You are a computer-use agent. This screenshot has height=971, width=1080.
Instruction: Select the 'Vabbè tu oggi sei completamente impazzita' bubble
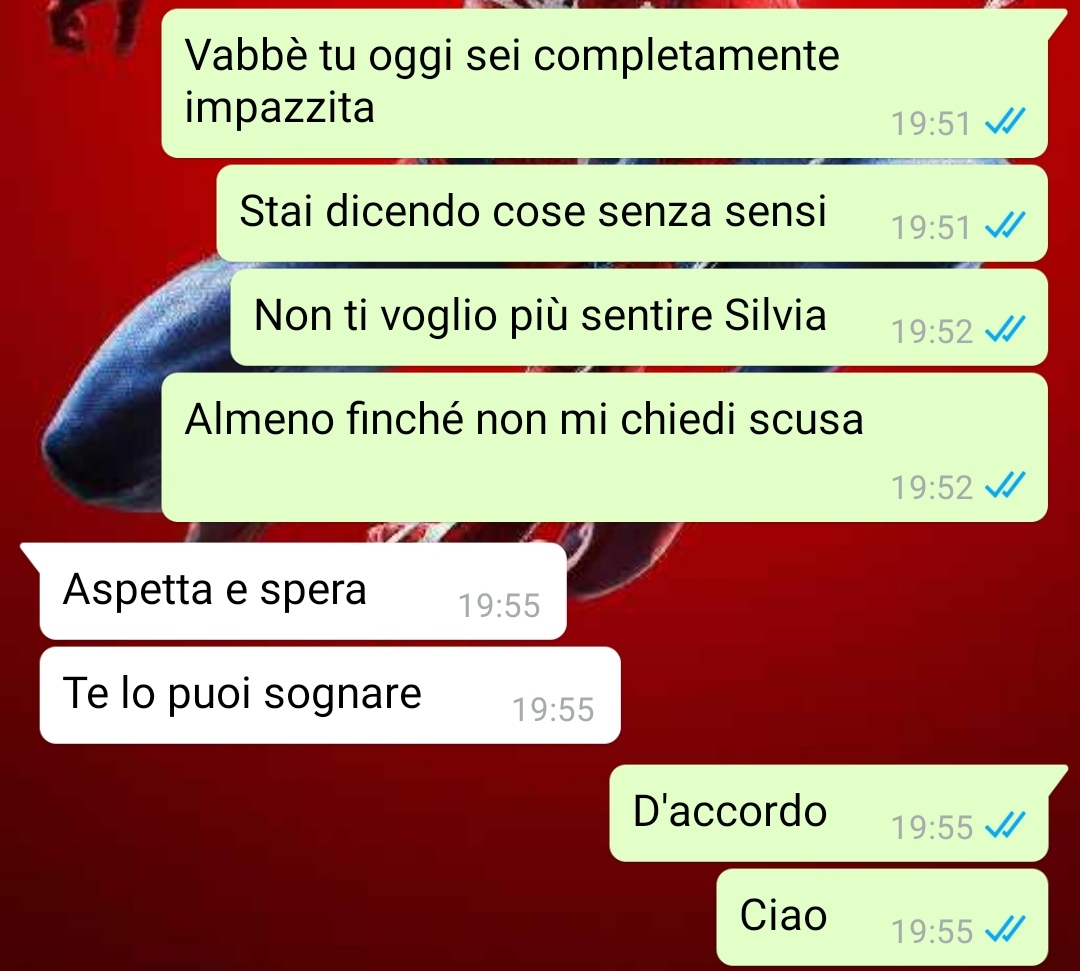pos(605,83)
